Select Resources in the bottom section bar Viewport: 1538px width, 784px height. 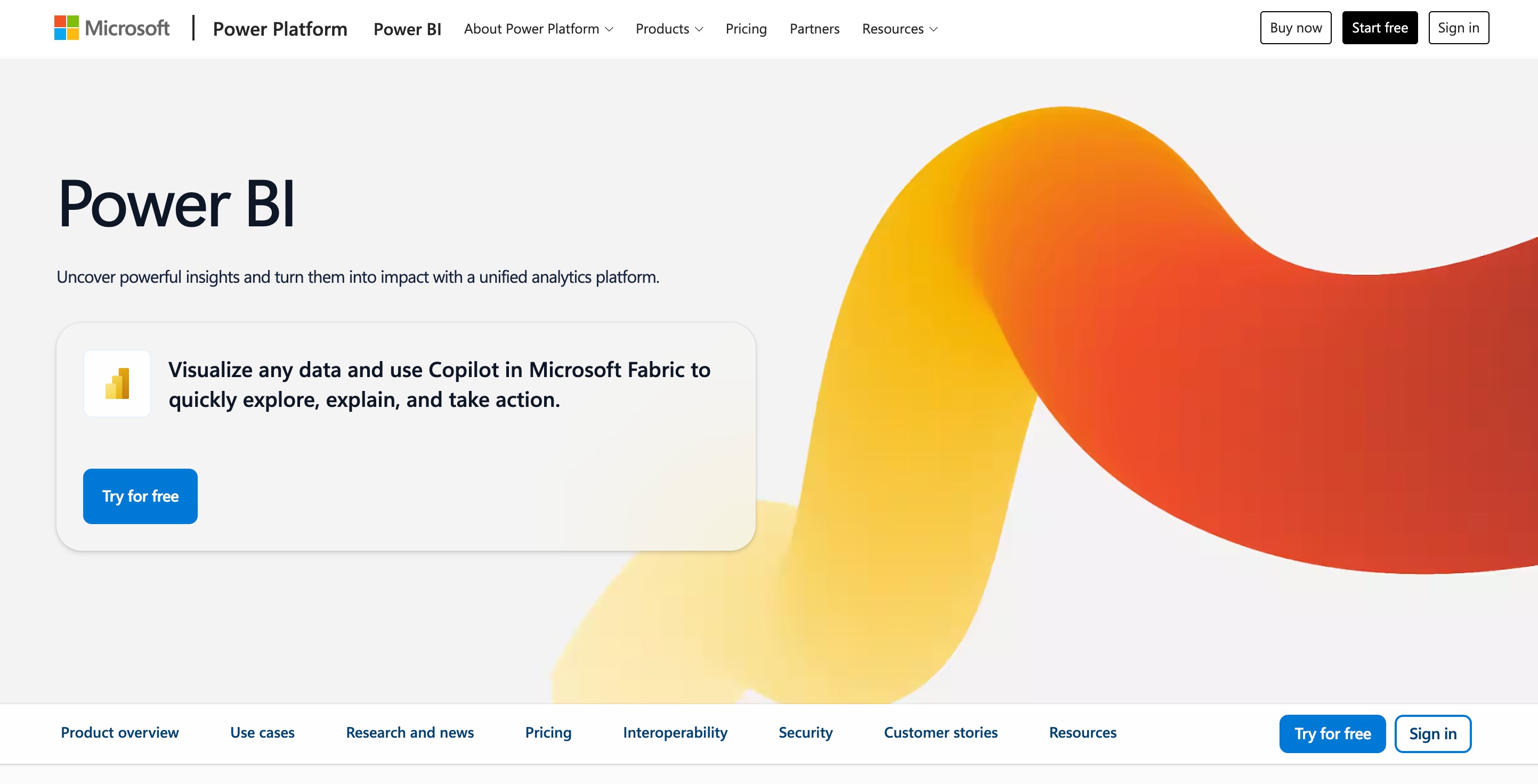pos(1082,732)
